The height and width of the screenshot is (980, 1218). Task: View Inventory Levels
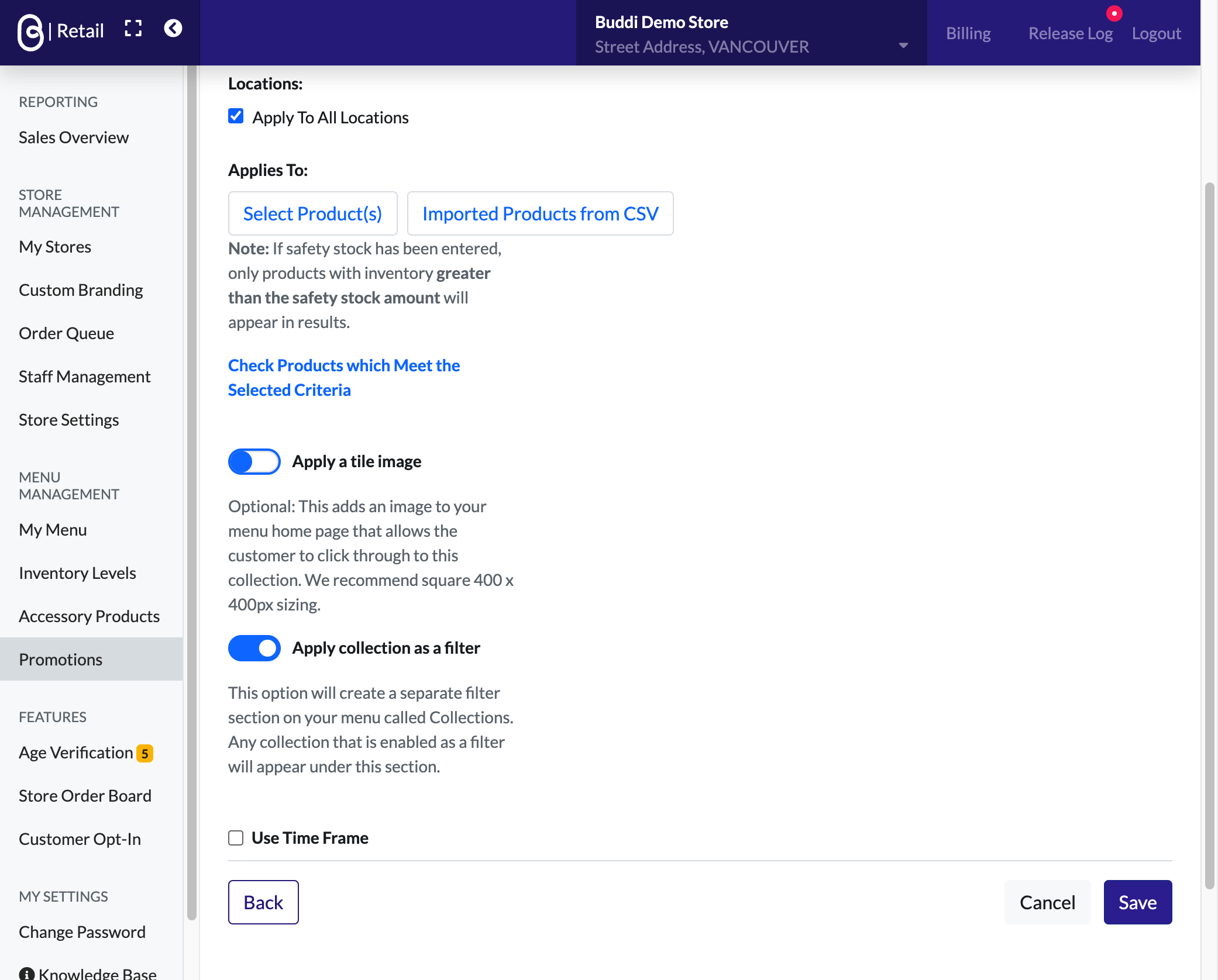(77, 573)
